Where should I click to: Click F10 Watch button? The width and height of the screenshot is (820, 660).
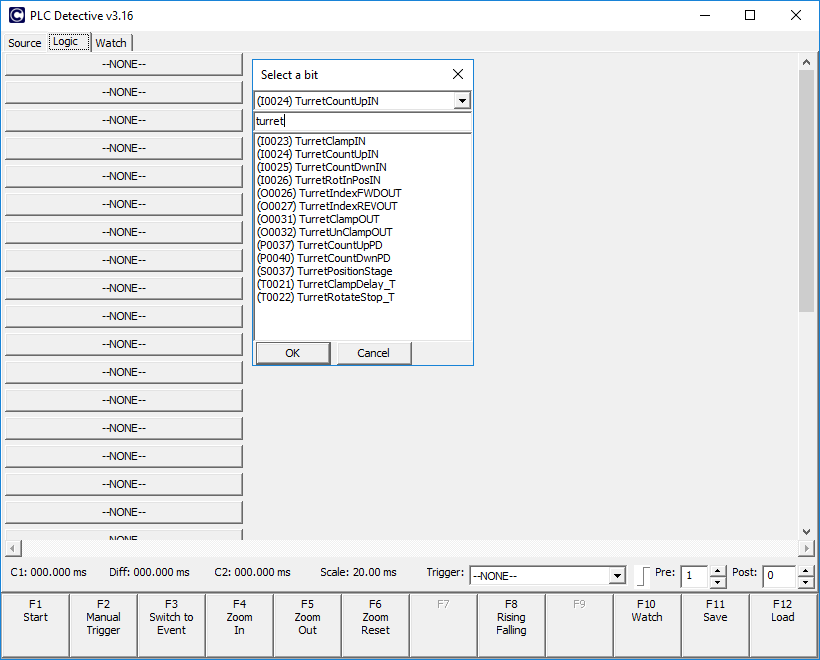647,625
